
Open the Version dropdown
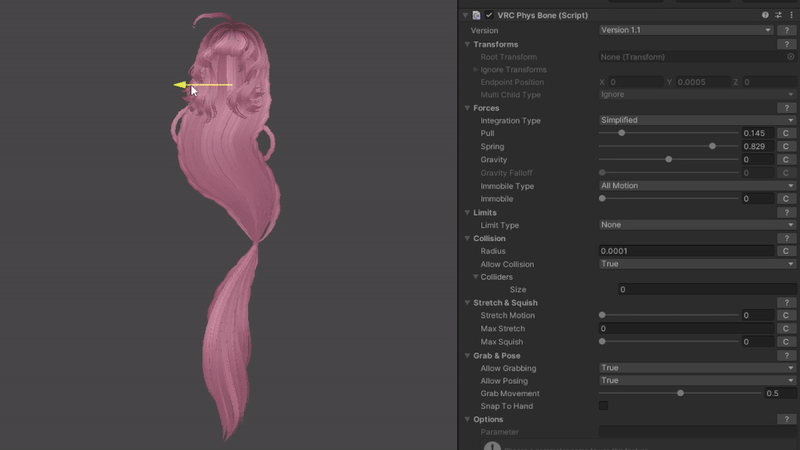(686, 30)
